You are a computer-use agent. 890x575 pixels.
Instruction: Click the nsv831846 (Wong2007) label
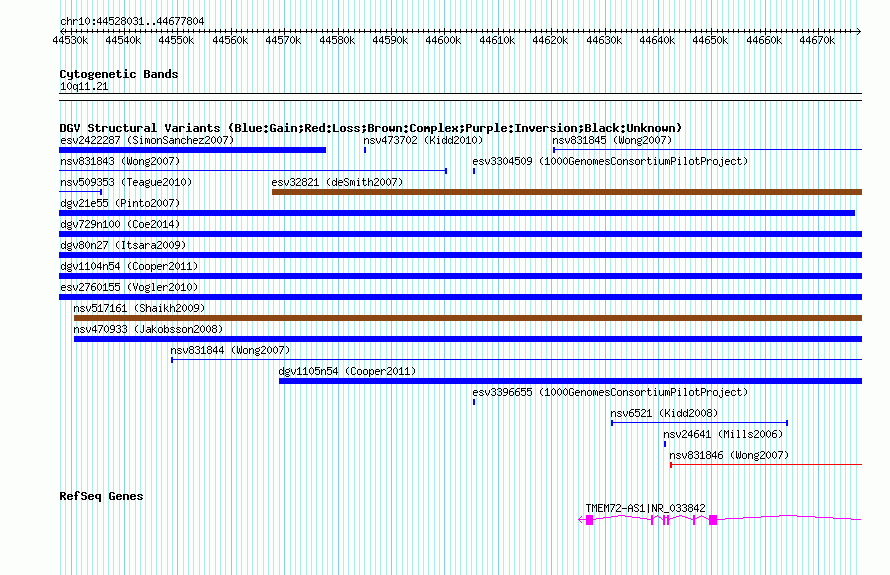click(729, 455)
